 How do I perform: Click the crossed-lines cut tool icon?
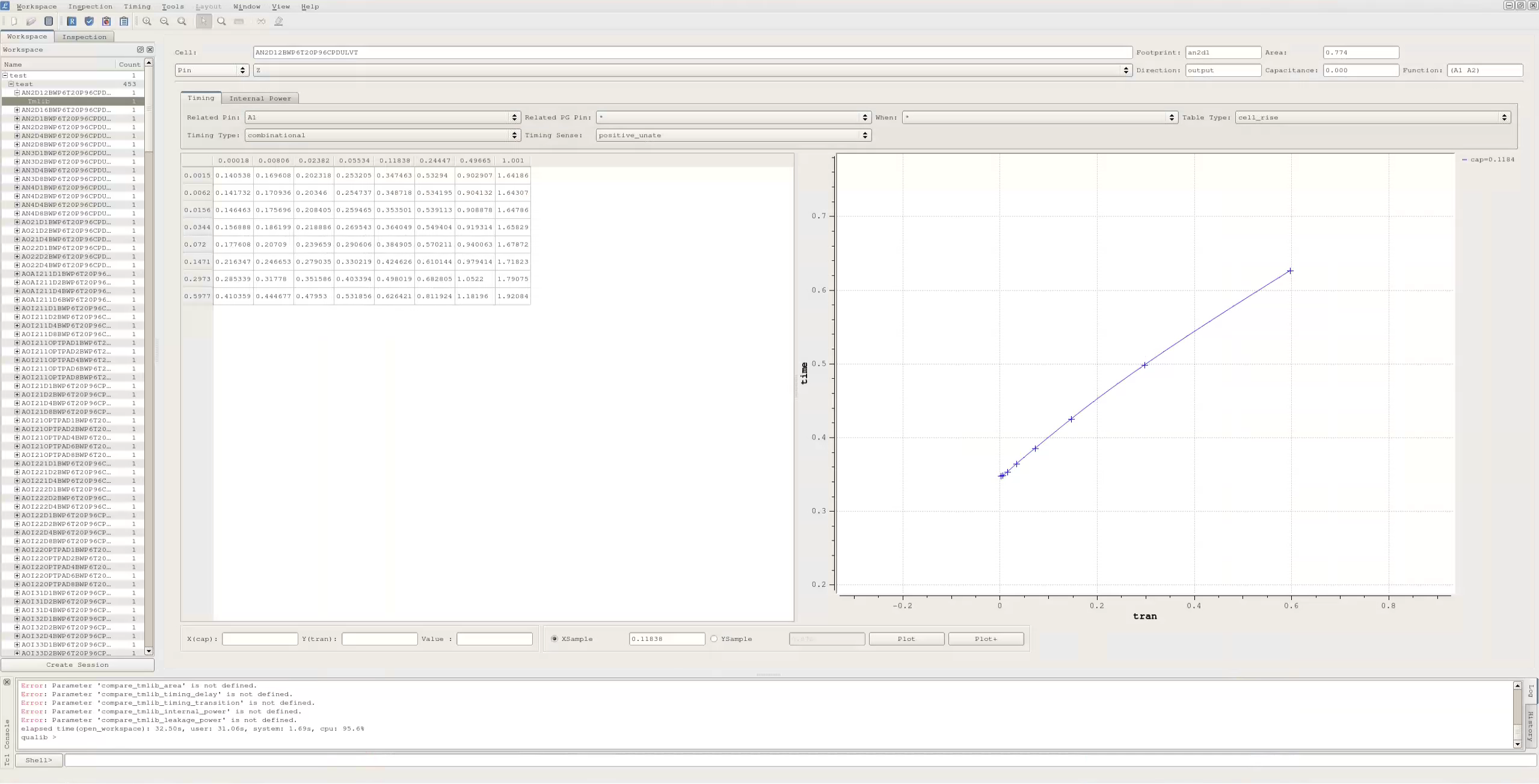(261, 21)
